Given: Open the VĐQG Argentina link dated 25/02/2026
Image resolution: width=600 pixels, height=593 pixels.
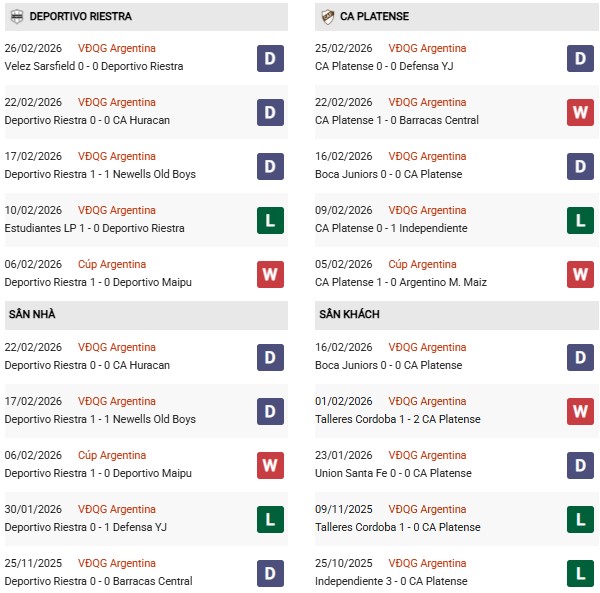Looking at the screenshot, I should point(427,48).
